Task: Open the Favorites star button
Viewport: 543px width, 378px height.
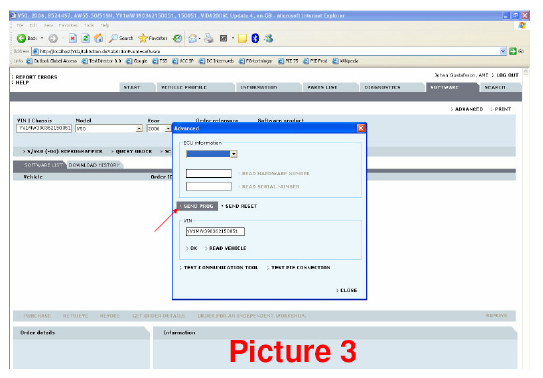Action: pos(153,38)
